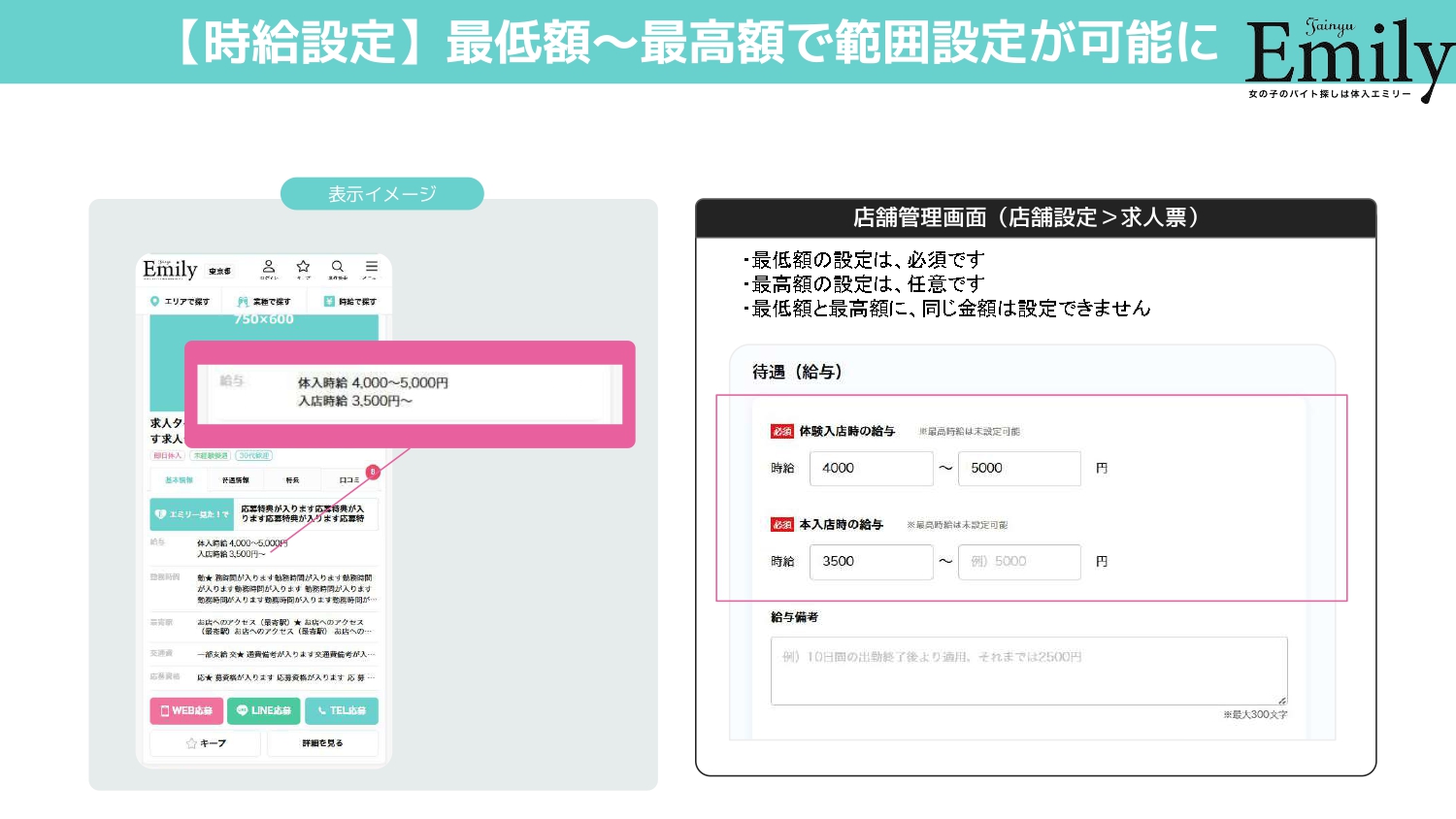The height and width of the screenshot is (819, 1456).
Task: Select the 東京都 region badge
Action: [220, 271]
